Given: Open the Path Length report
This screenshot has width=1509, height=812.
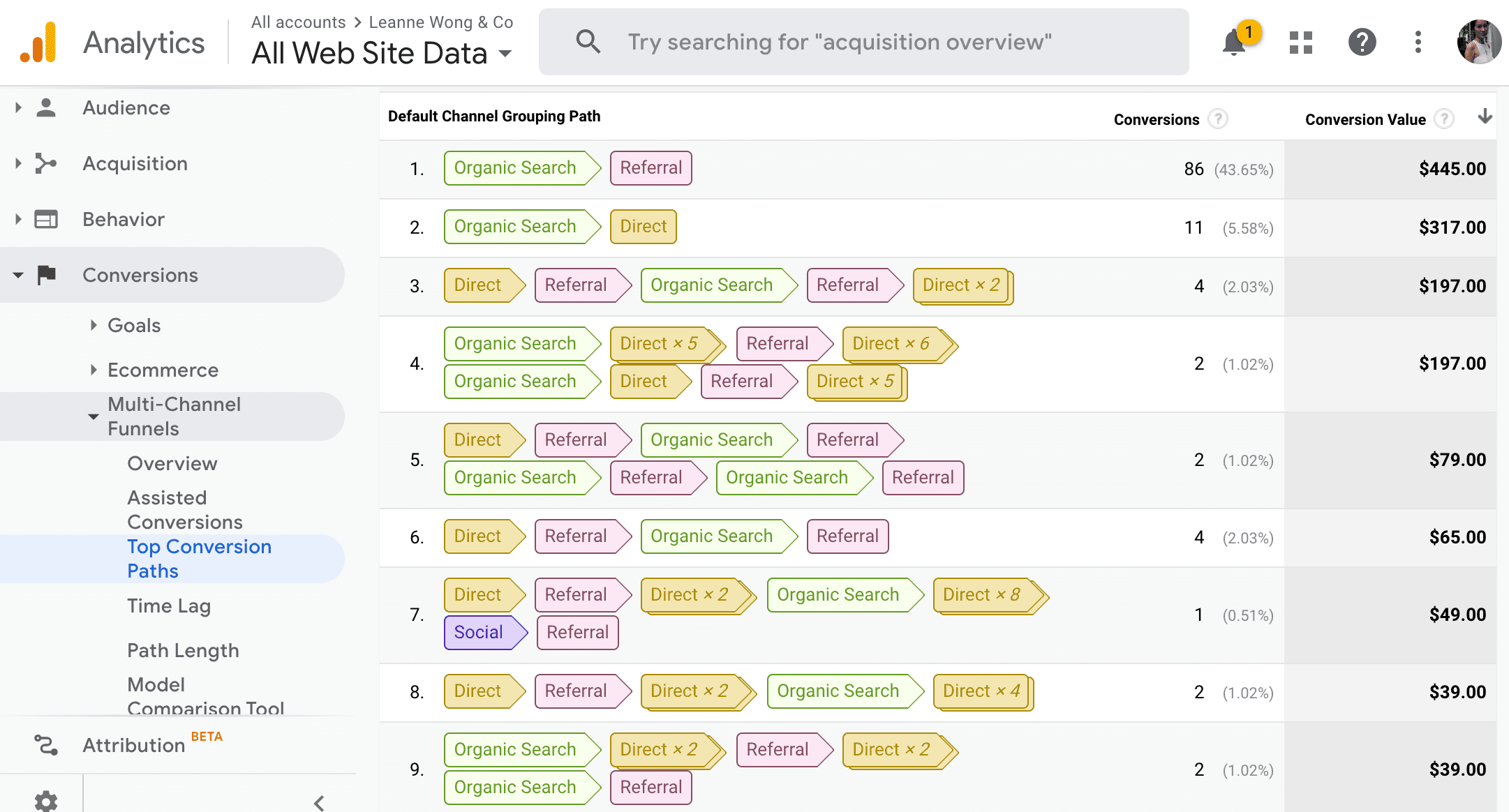Looking at the screenshot, I should tap(183, 650).
